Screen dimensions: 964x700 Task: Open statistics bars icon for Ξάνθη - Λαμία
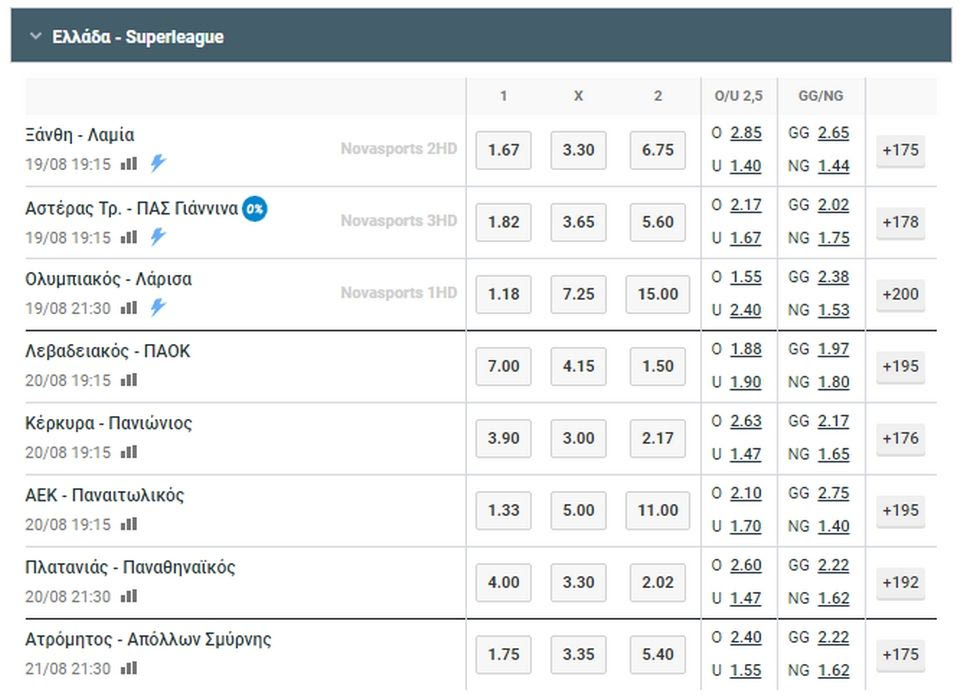click(128, 164)
